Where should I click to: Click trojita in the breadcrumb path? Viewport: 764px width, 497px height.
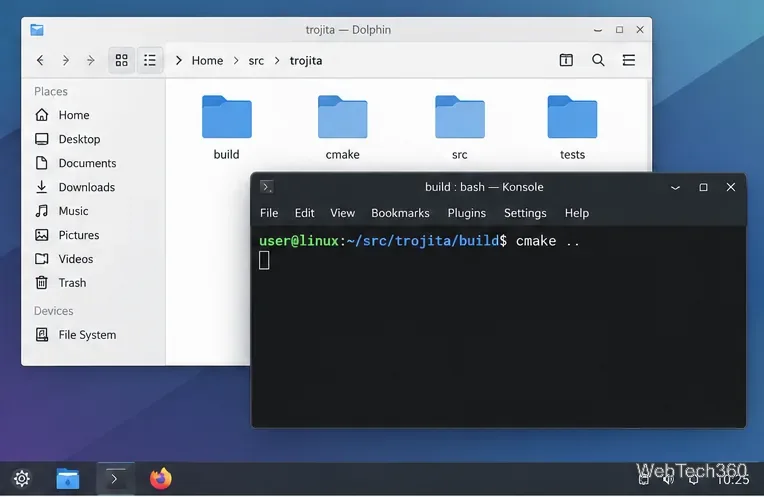click(x=306, y=60)
